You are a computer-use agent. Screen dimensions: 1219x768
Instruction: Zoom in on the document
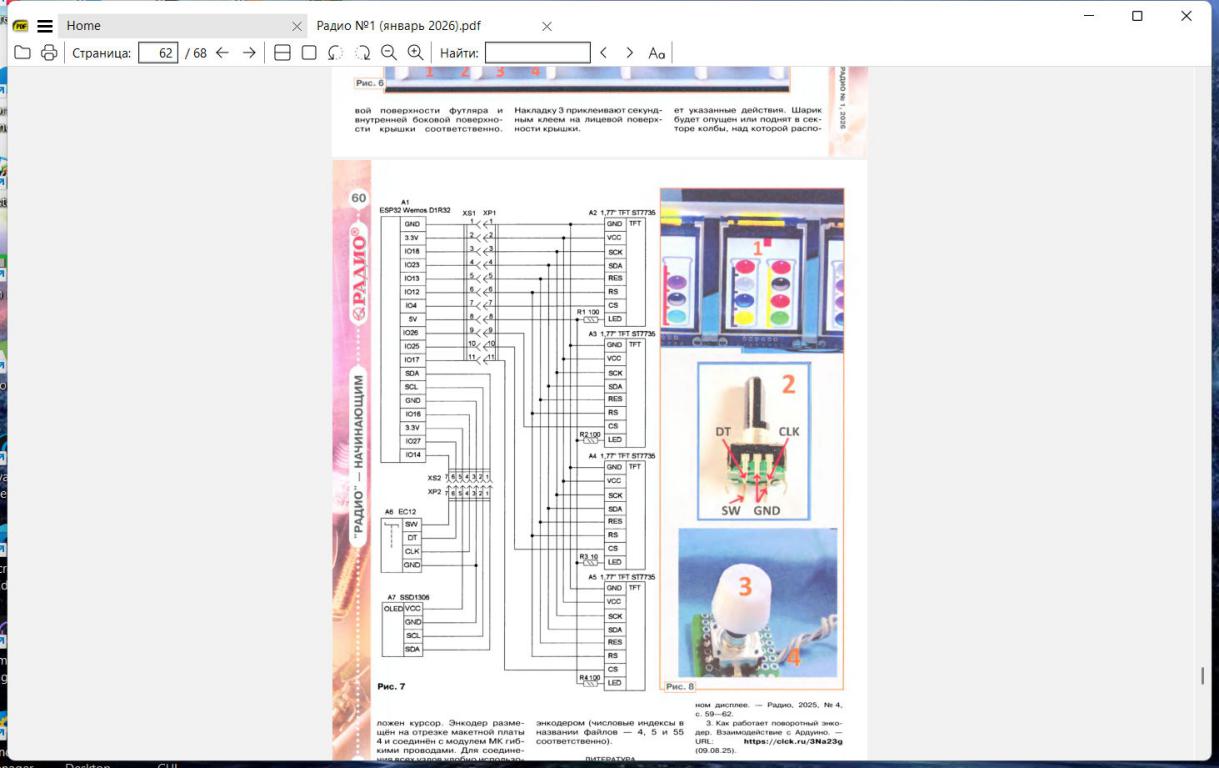click(415, 53)
